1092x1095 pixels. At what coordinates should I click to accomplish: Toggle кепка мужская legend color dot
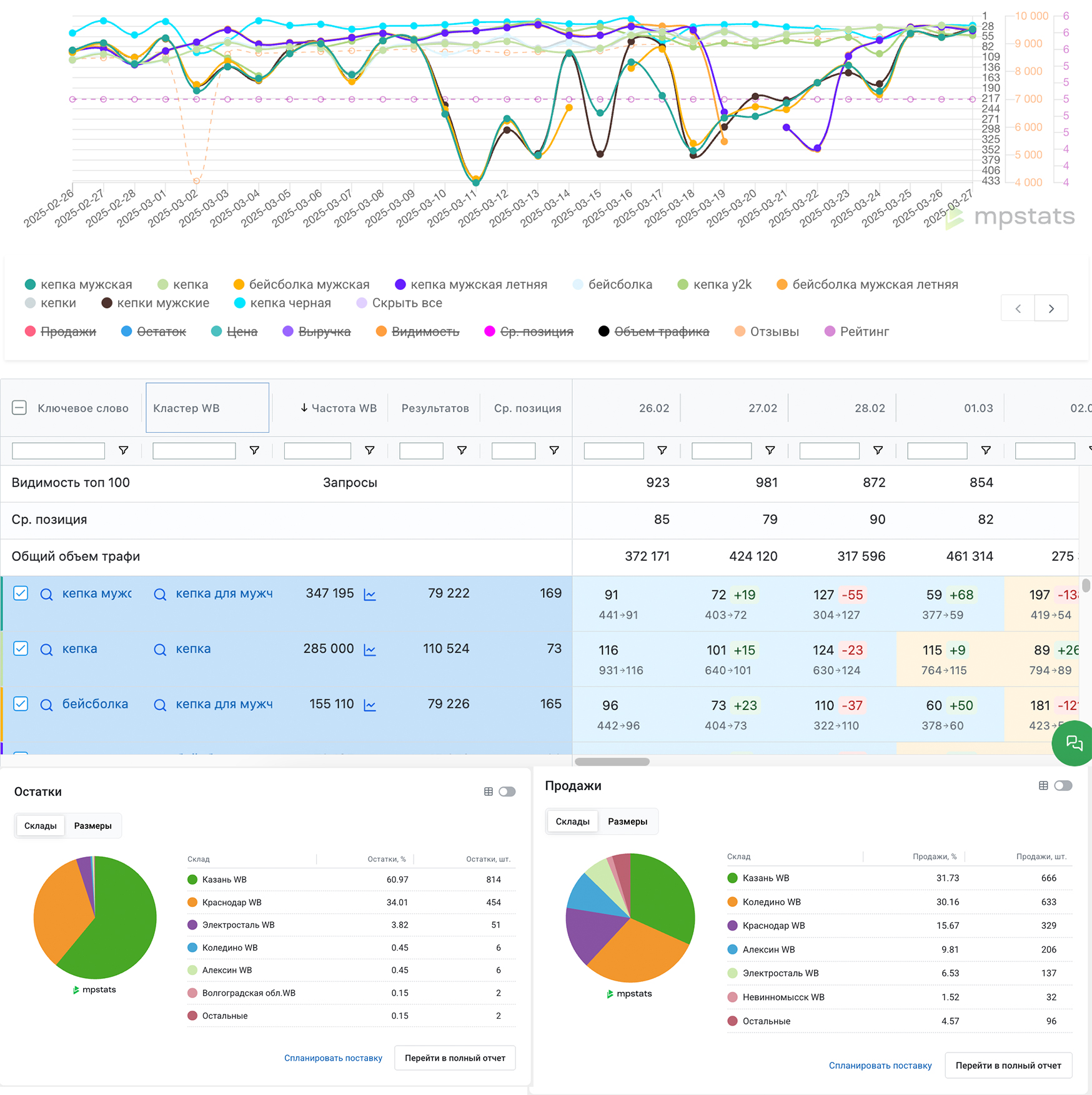30,285
